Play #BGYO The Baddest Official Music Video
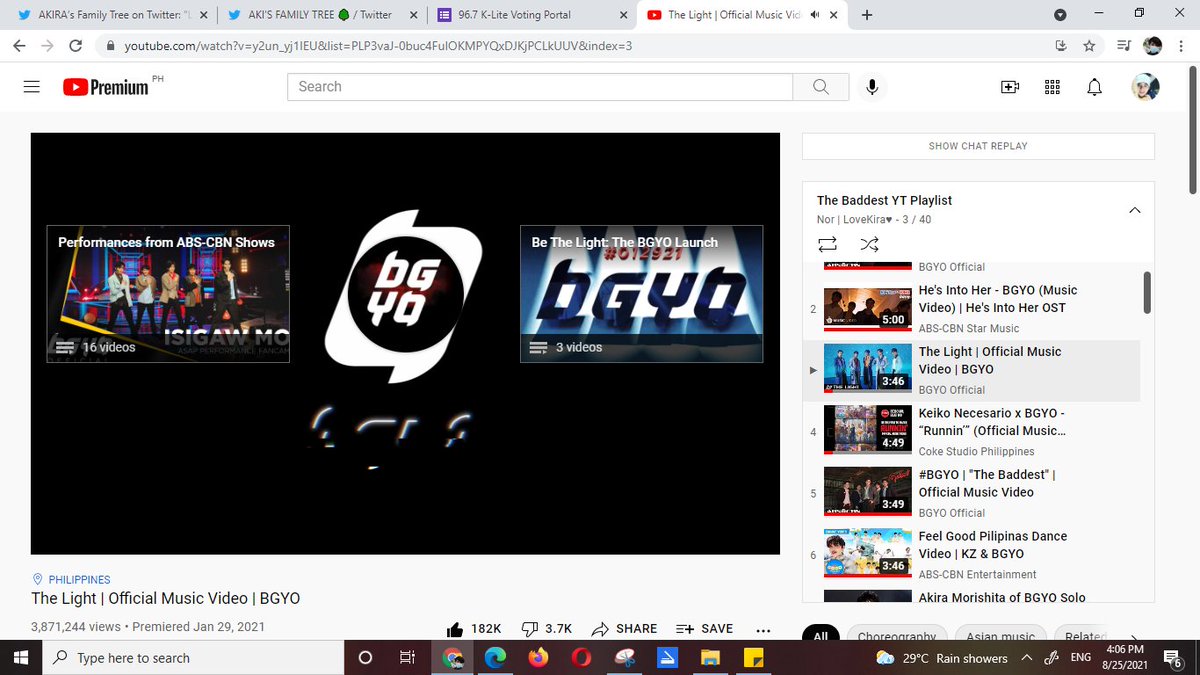The height and width of the screenshot is (675, 1200). pos(973,494)
